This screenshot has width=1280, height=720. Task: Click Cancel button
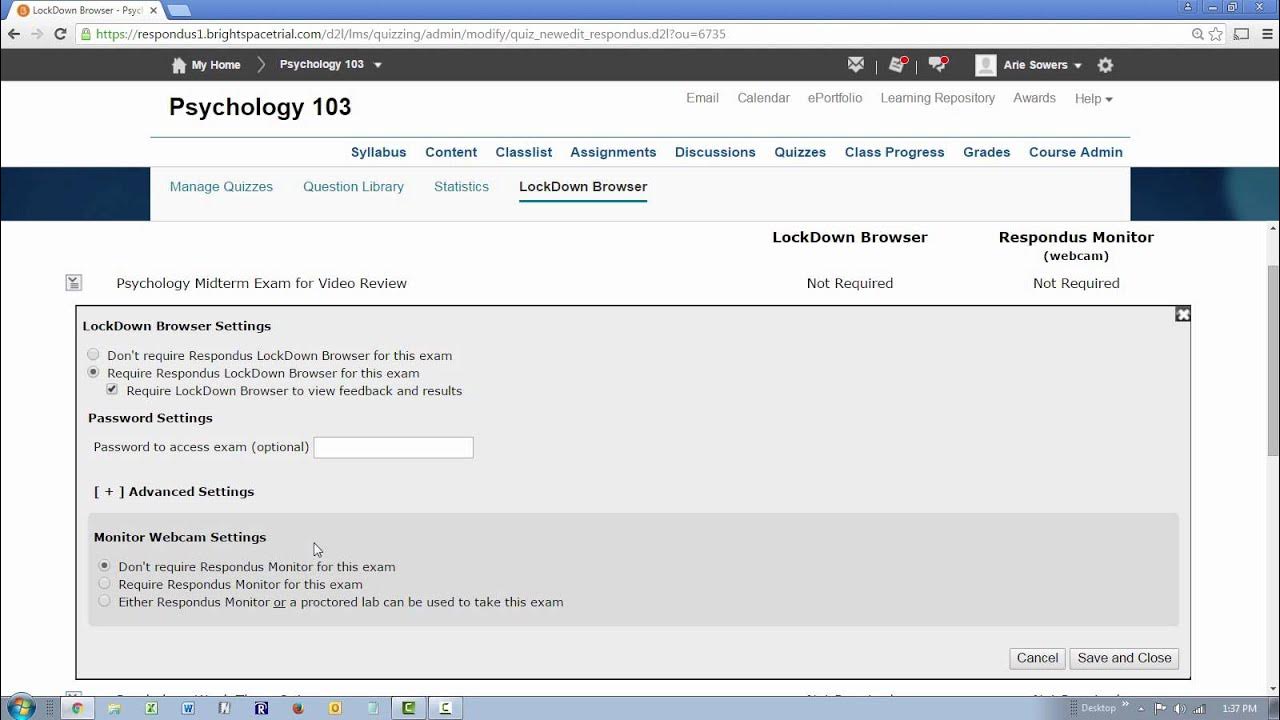click(x=1037, y=658)
